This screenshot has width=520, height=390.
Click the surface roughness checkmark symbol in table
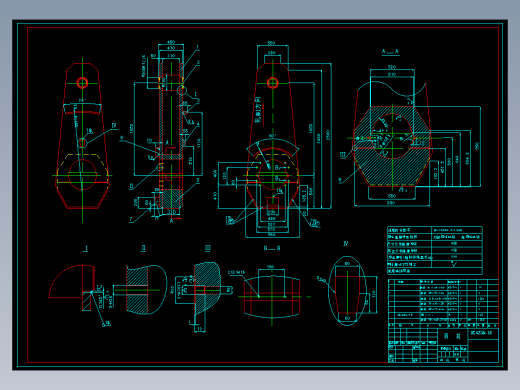point(454,264)
